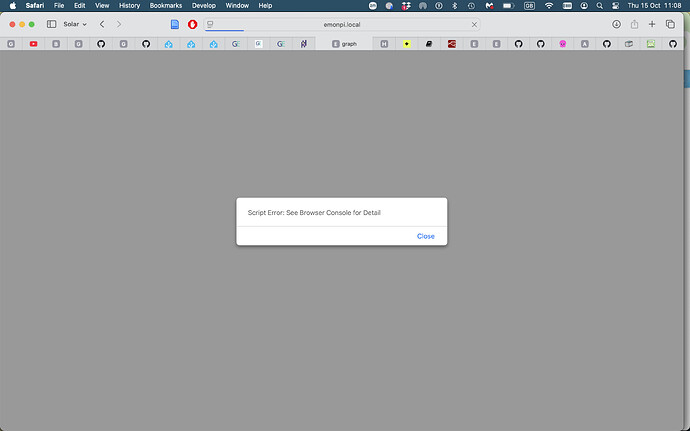The height and width of the screenshot is (431, 690).
Task: Minimize the Safari window
Action: coord(22,24)
